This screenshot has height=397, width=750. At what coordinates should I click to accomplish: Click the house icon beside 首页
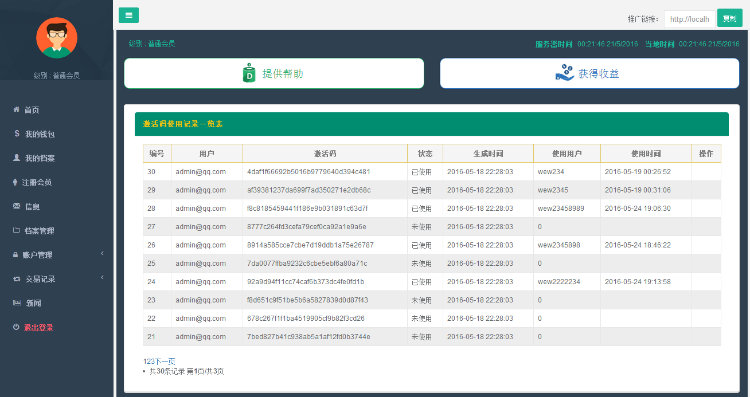[x=16, y=110]
